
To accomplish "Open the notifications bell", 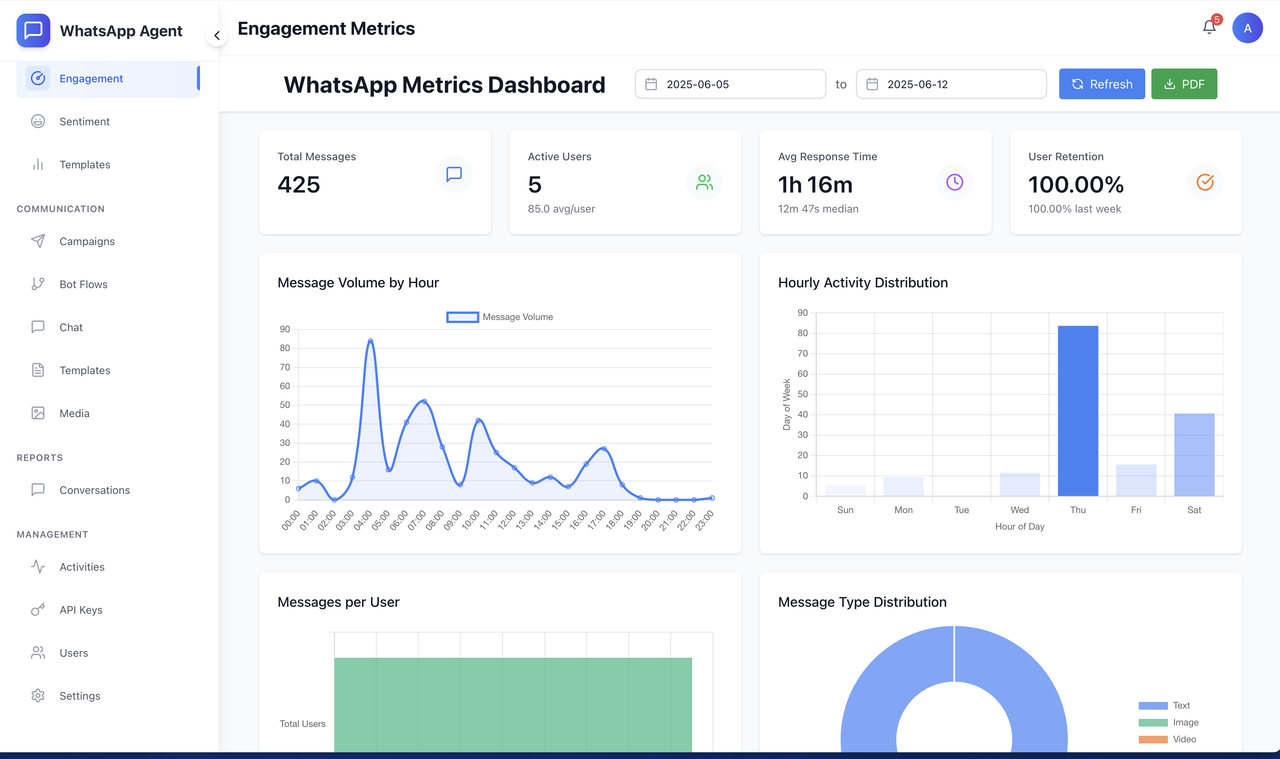I will [x=1209, y=28].
